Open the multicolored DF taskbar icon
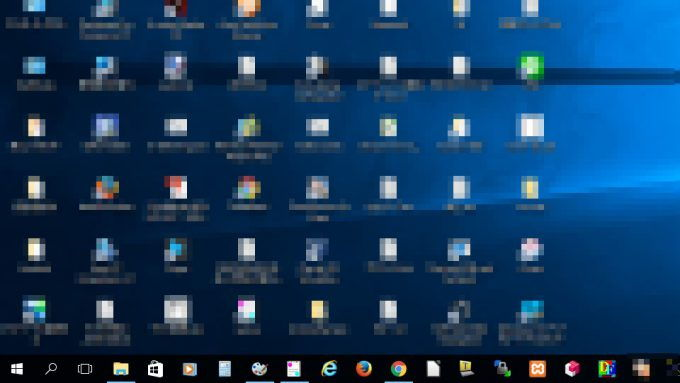The height and width of the screenshot is (383, 680). click(607, 369)
